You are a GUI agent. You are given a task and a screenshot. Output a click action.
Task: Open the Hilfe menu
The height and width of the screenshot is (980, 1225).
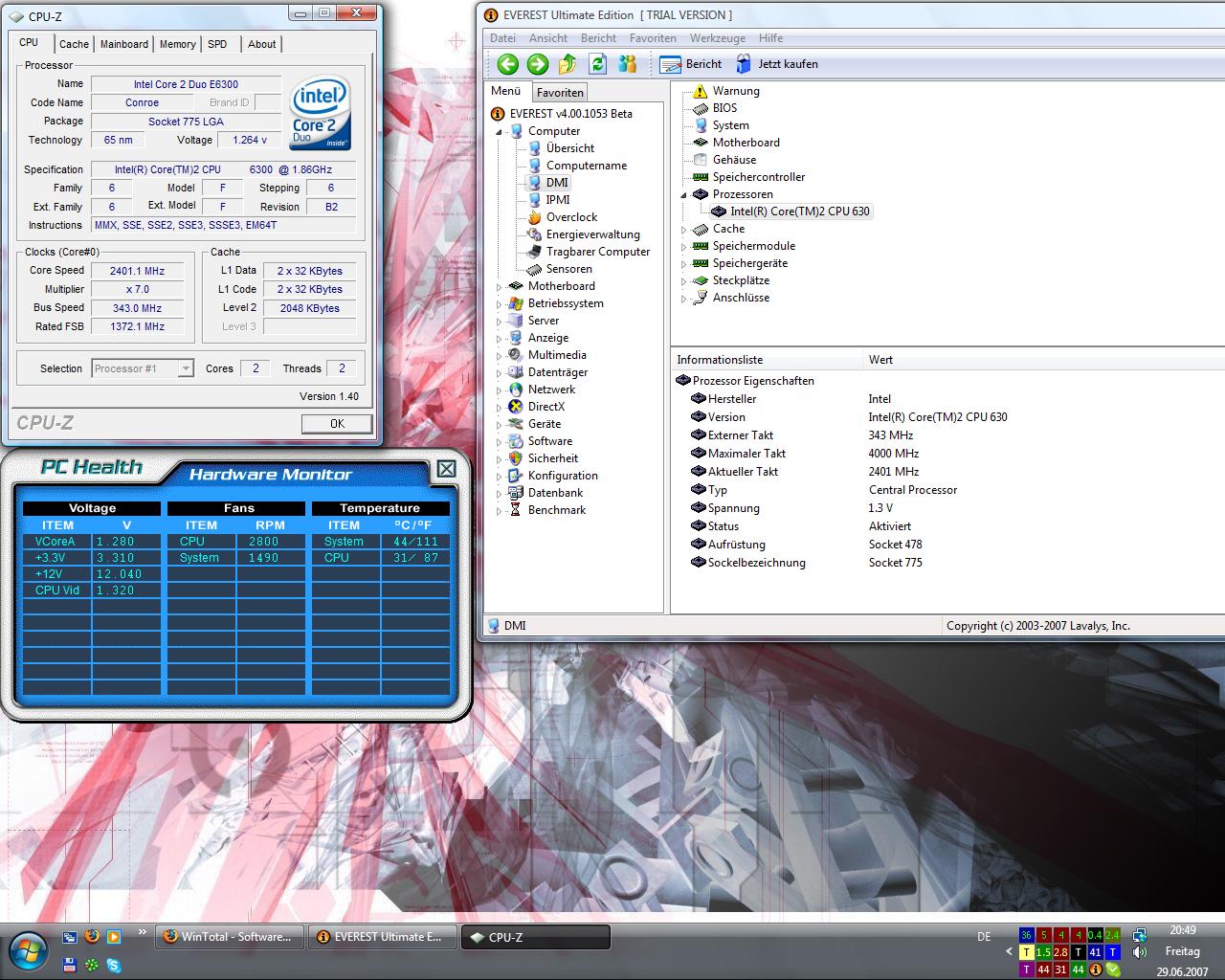[x=770, y=38]
